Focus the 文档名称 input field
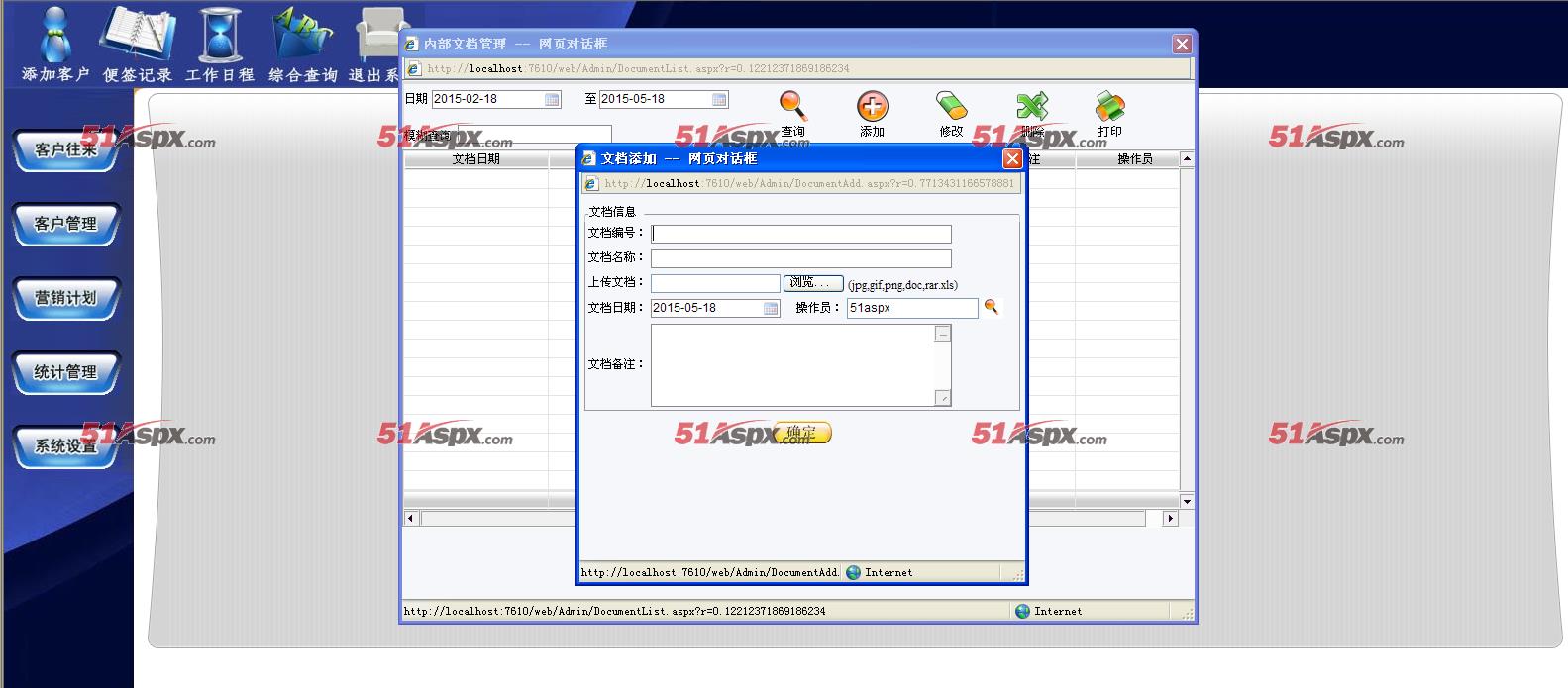Screen dimensions: 1568x688 tap(800, 258)
